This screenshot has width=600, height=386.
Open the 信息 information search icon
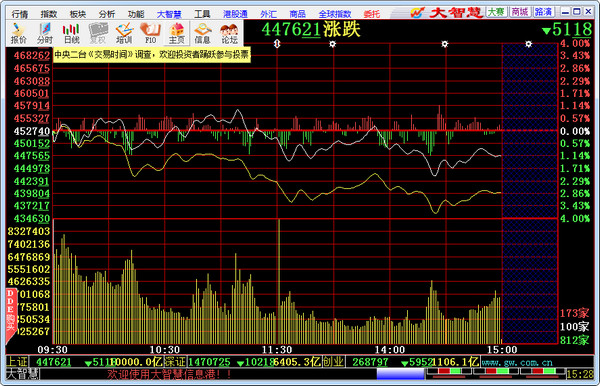pyautogui.click(x=202, y=33)
